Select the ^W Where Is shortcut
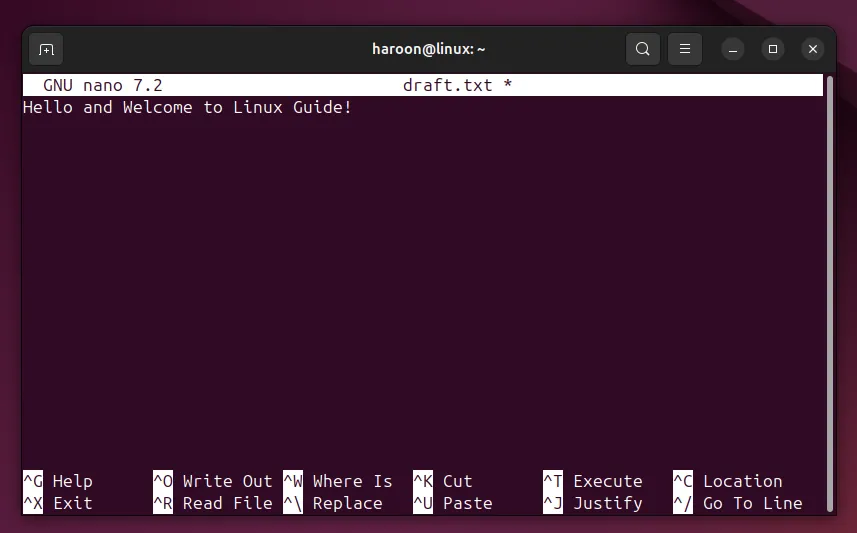This screenshot has height=533, width=857. [338, 481]
